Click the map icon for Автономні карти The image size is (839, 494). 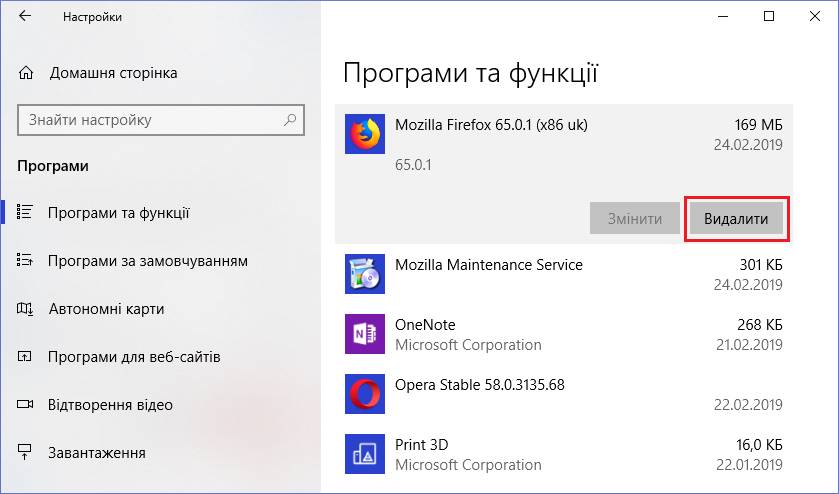25,309
